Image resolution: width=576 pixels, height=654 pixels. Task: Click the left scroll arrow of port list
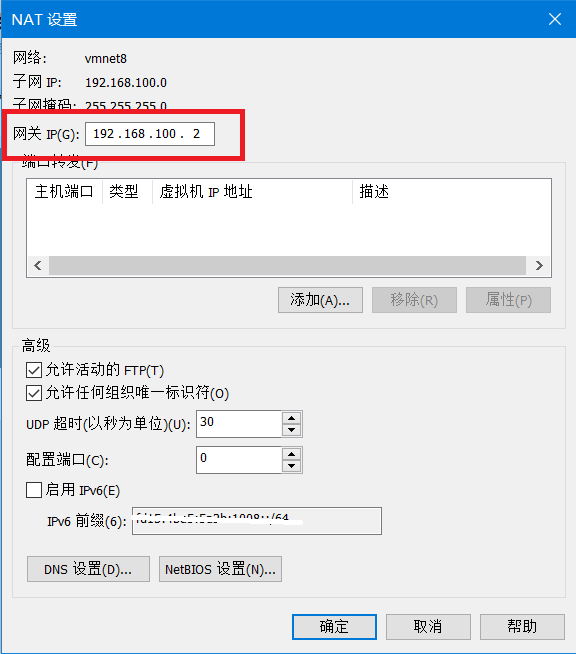pyautogui.click(x=38, y=266)
